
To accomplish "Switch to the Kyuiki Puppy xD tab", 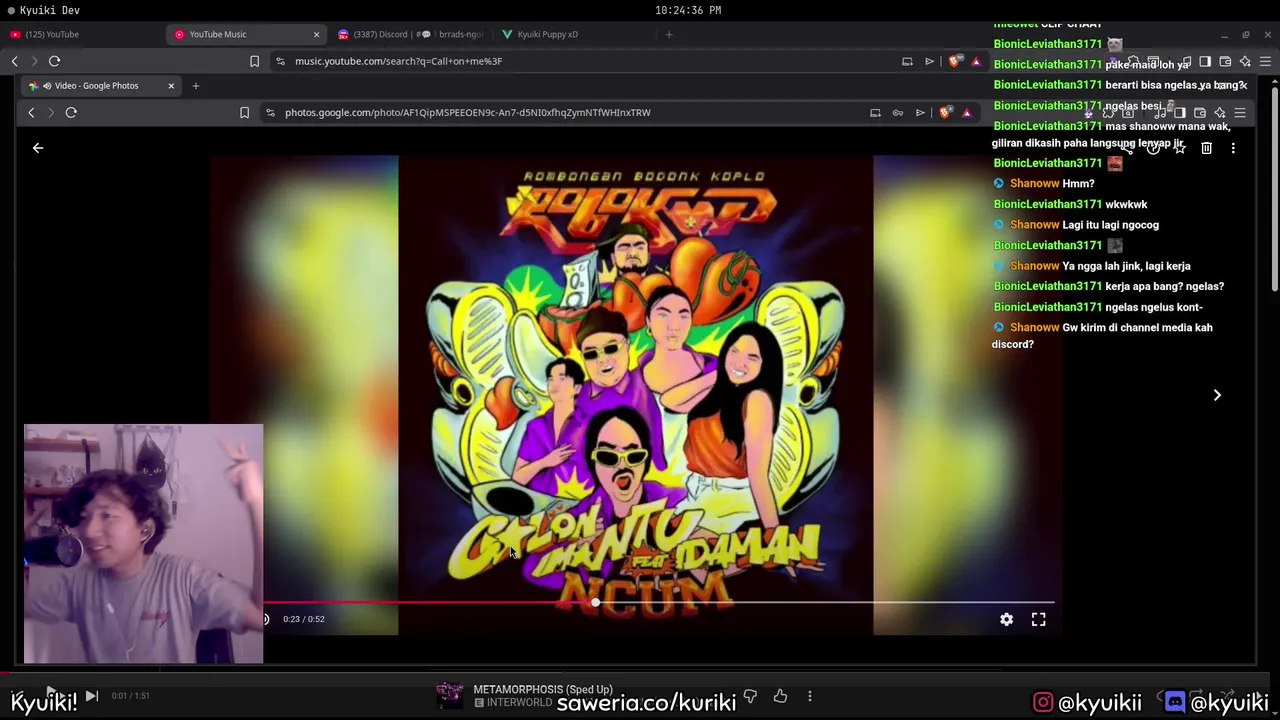I will point(576,34).
